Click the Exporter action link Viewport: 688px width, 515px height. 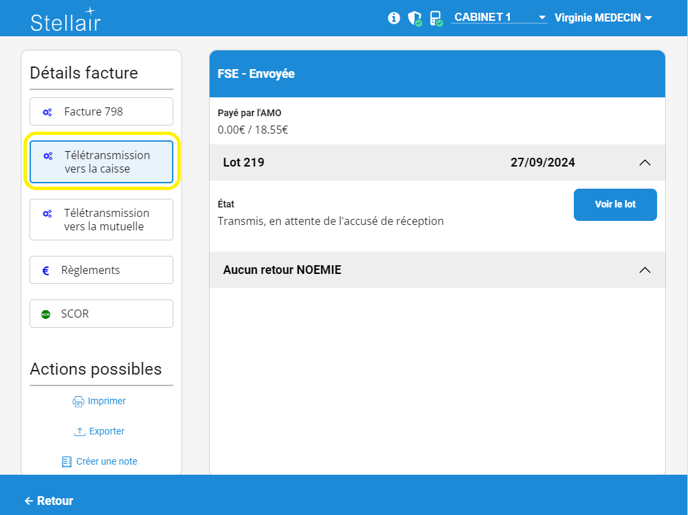(106, 431)
